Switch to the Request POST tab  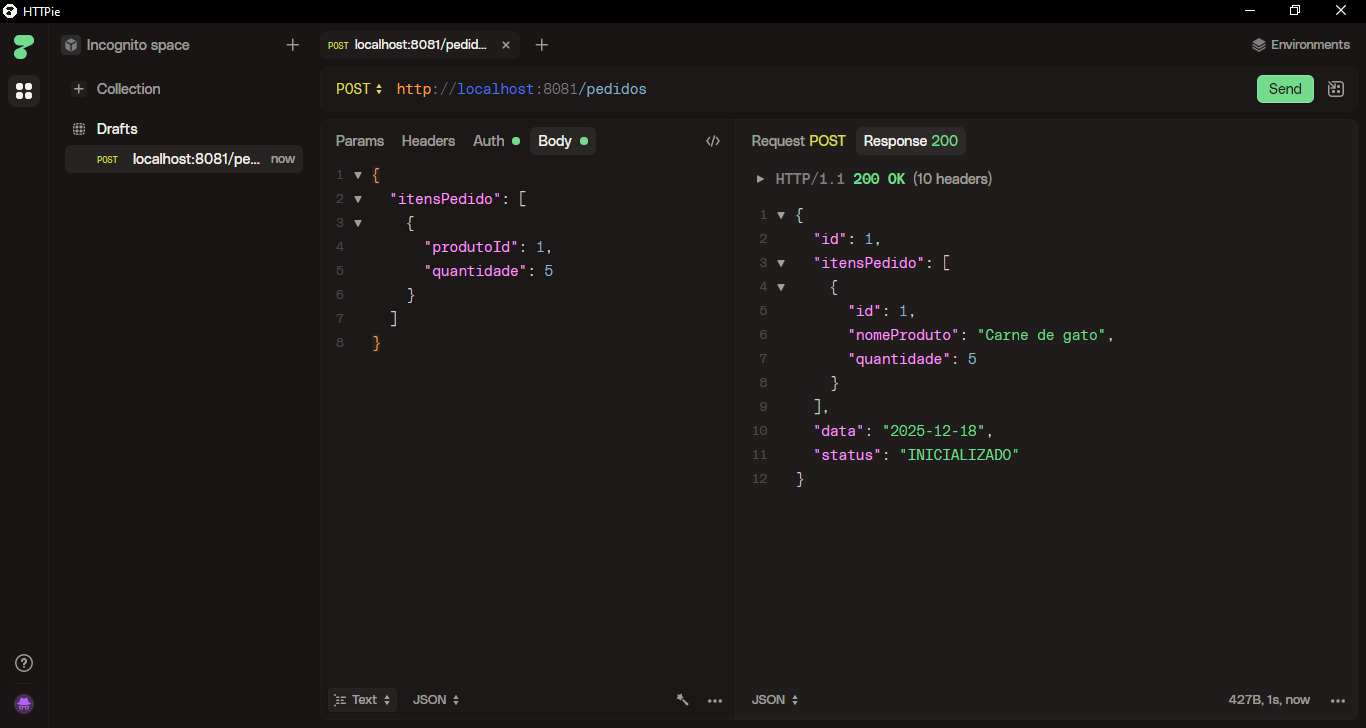[798, 141]
